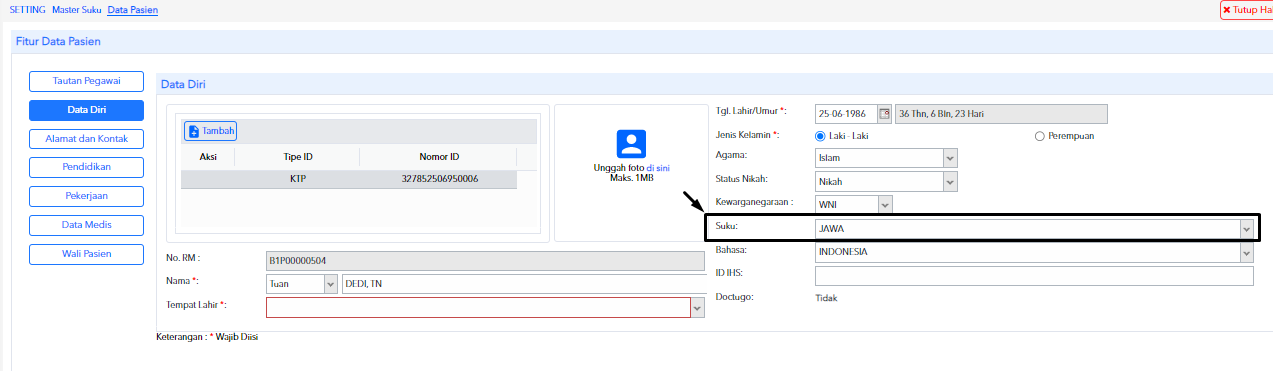Image resolution: width=1273 pixels, height=371 pixels.
Task: Select the KTP cell in ID table
Action: pos(299,179)
